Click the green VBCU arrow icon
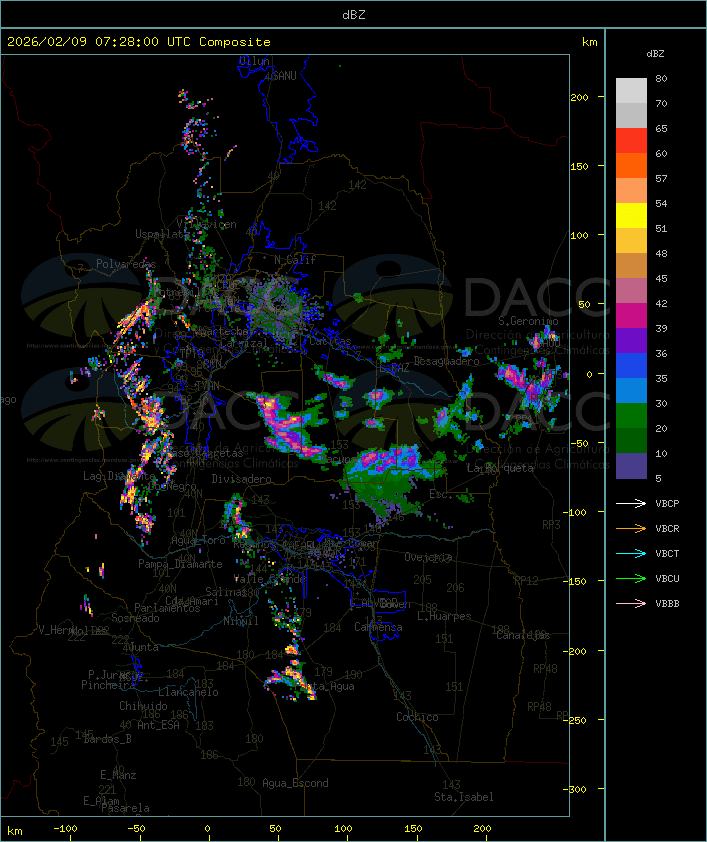Viewport: 707px width, 842px height. point(631,578)
